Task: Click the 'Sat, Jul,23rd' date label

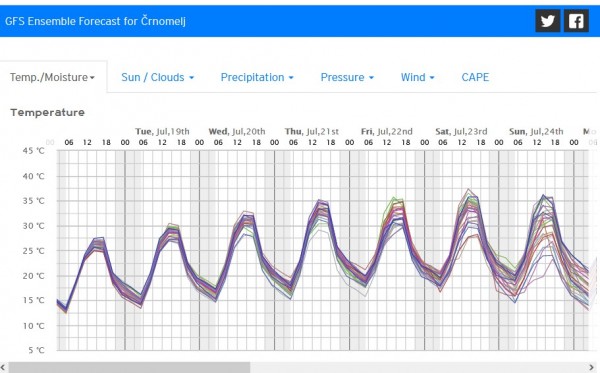Action: click(x=461, y=132)
